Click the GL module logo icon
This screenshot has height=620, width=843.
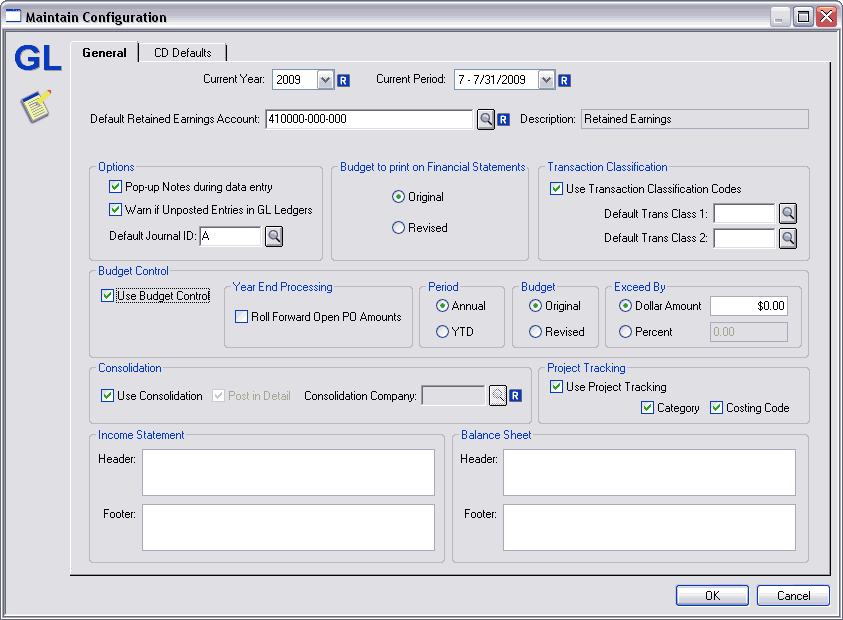[x=38, y=58]
